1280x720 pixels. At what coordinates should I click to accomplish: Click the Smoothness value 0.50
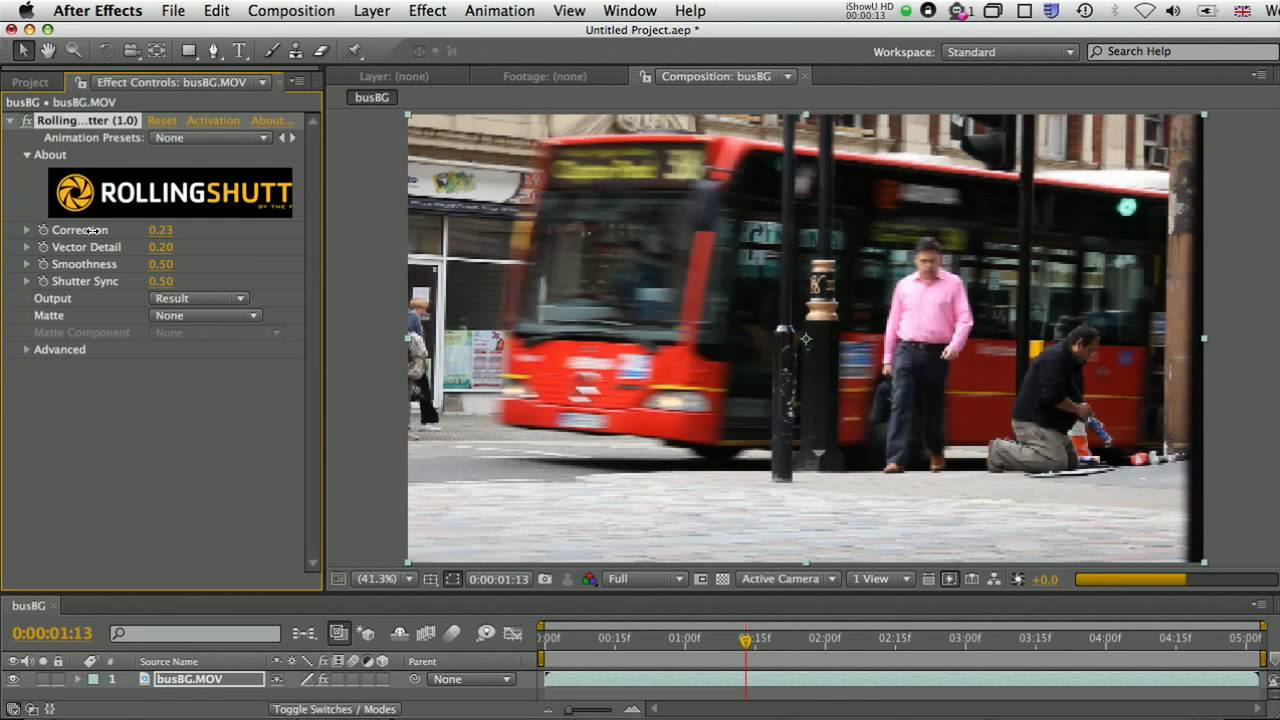tap(160, 264)
